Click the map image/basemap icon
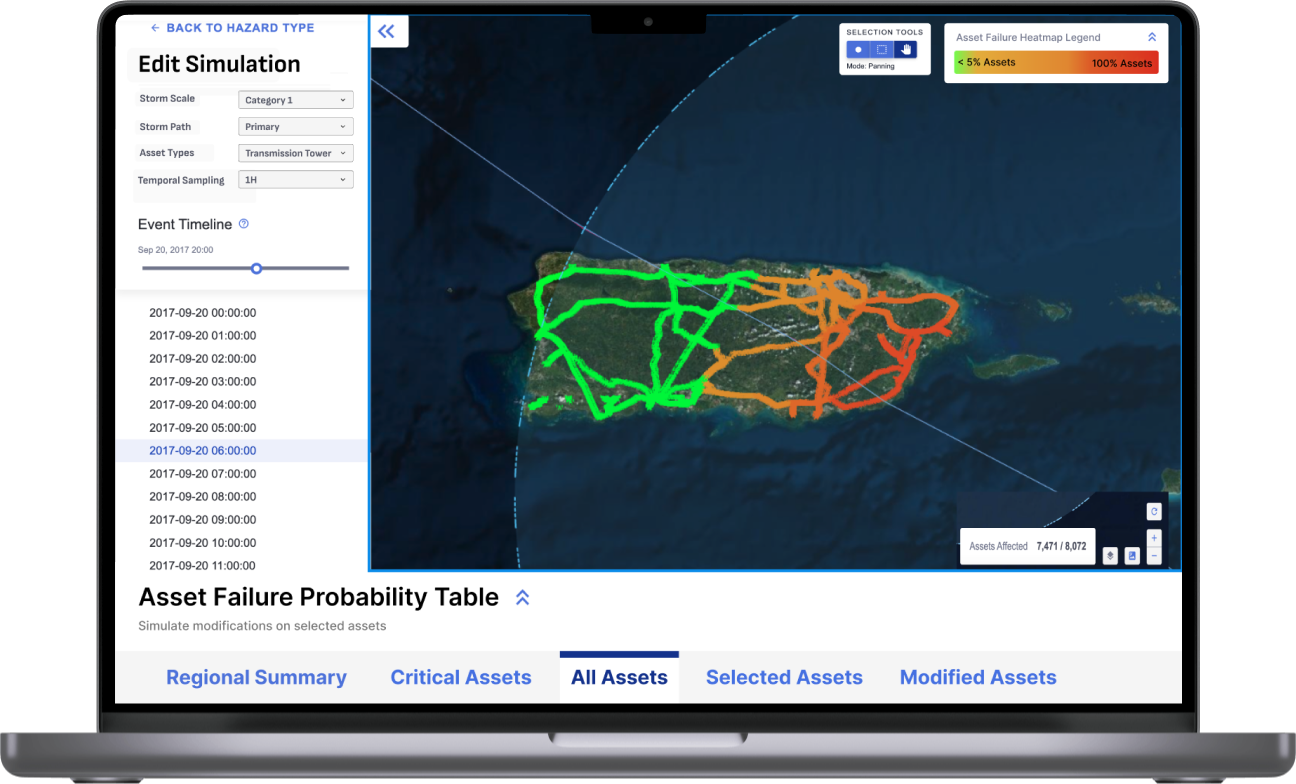Screen dimensions: 1296x784 [x=1132, y=555]
